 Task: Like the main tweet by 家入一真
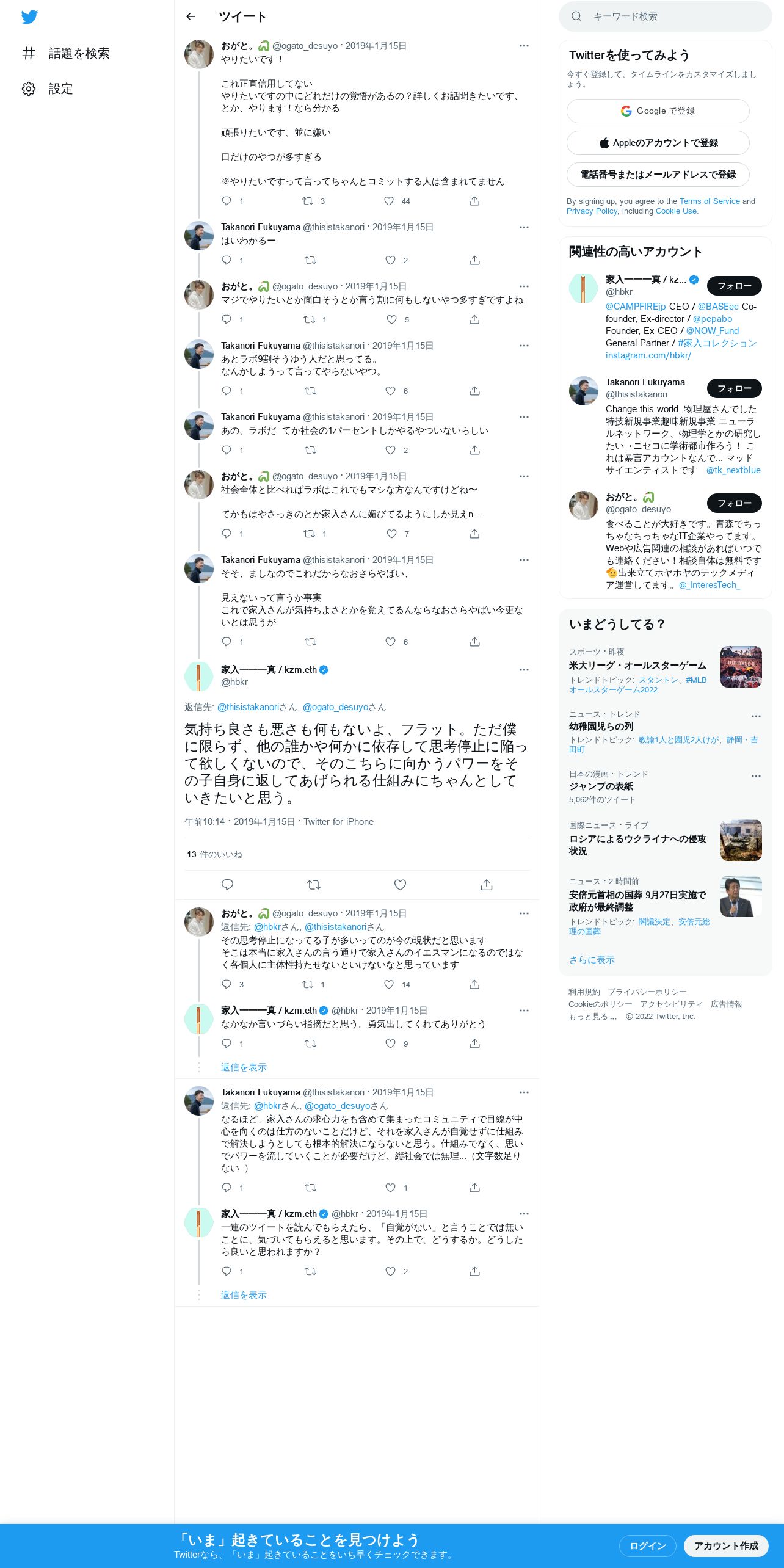pyautogui.click(x=400, y=885)
